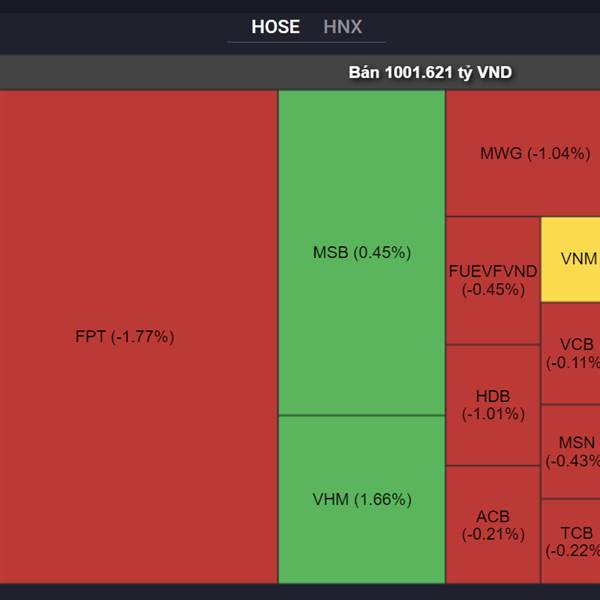Select the stock that gained 1.66%
Viewport: 600px width, 600px height.
(361, 499)
